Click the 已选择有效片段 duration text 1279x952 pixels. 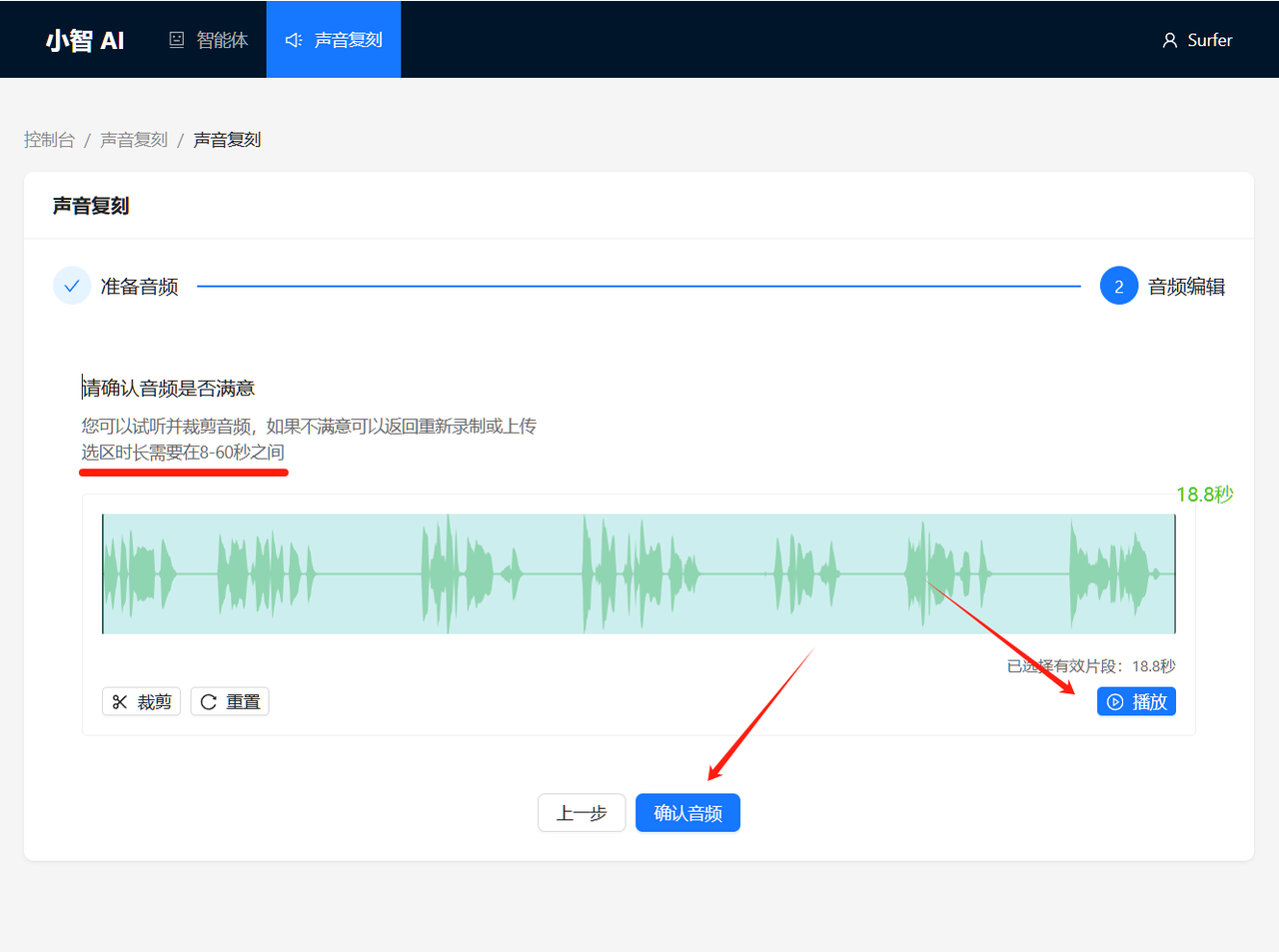pyautogui.click(x=1092, y=665)
